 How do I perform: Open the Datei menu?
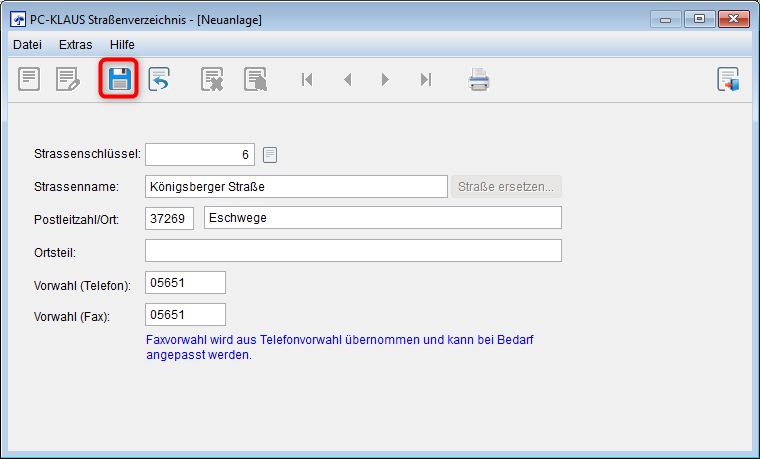pos(27,44)
